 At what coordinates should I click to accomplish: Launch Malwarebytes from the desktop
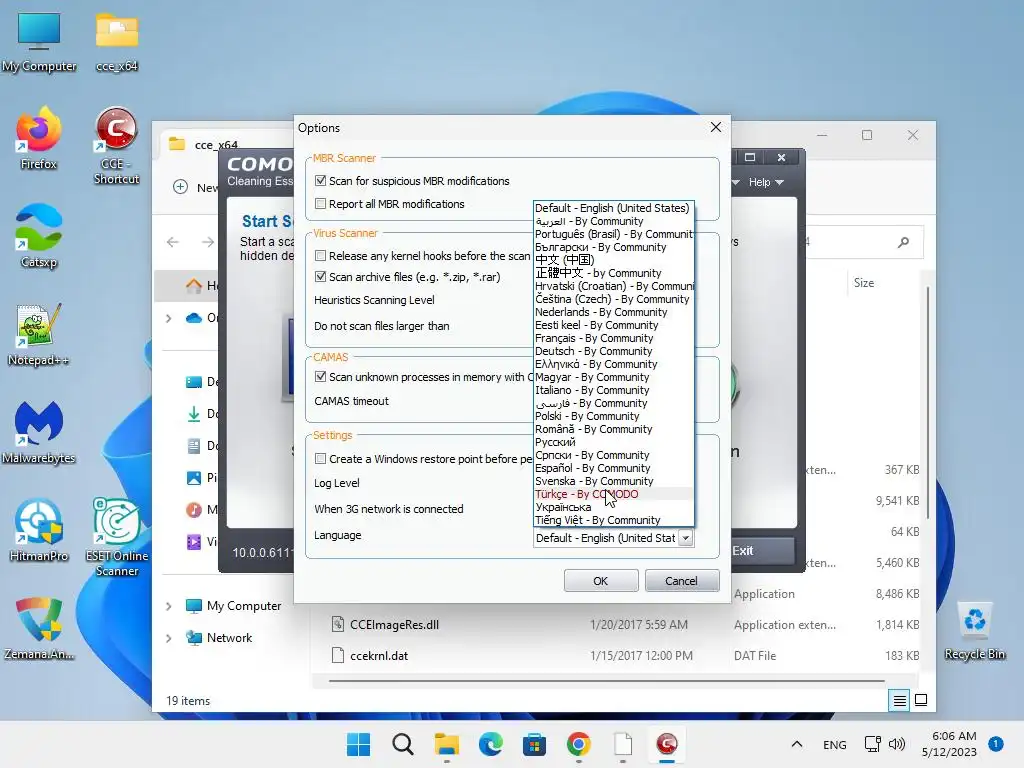[x=39, y=432]
